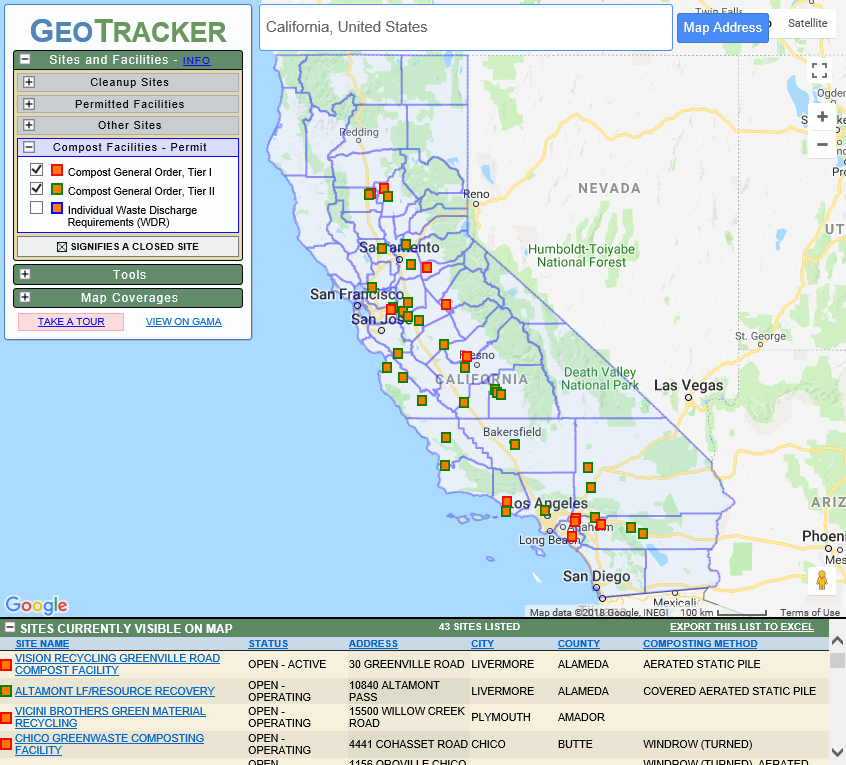Sort table by SITE NAME column
The image size is (846, 765).
coord(42,644)
